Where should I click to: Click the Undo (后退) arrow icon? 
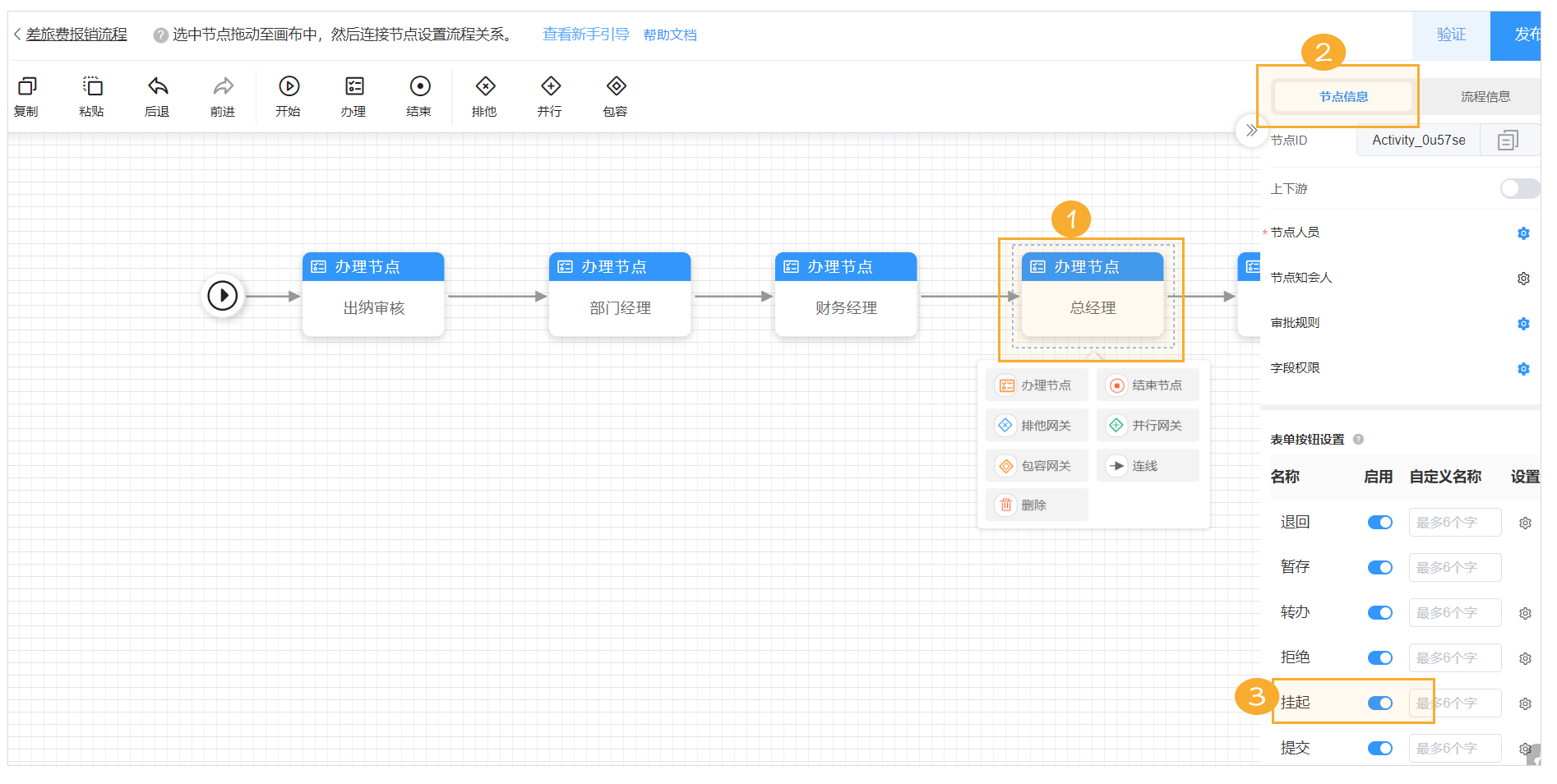157,86
